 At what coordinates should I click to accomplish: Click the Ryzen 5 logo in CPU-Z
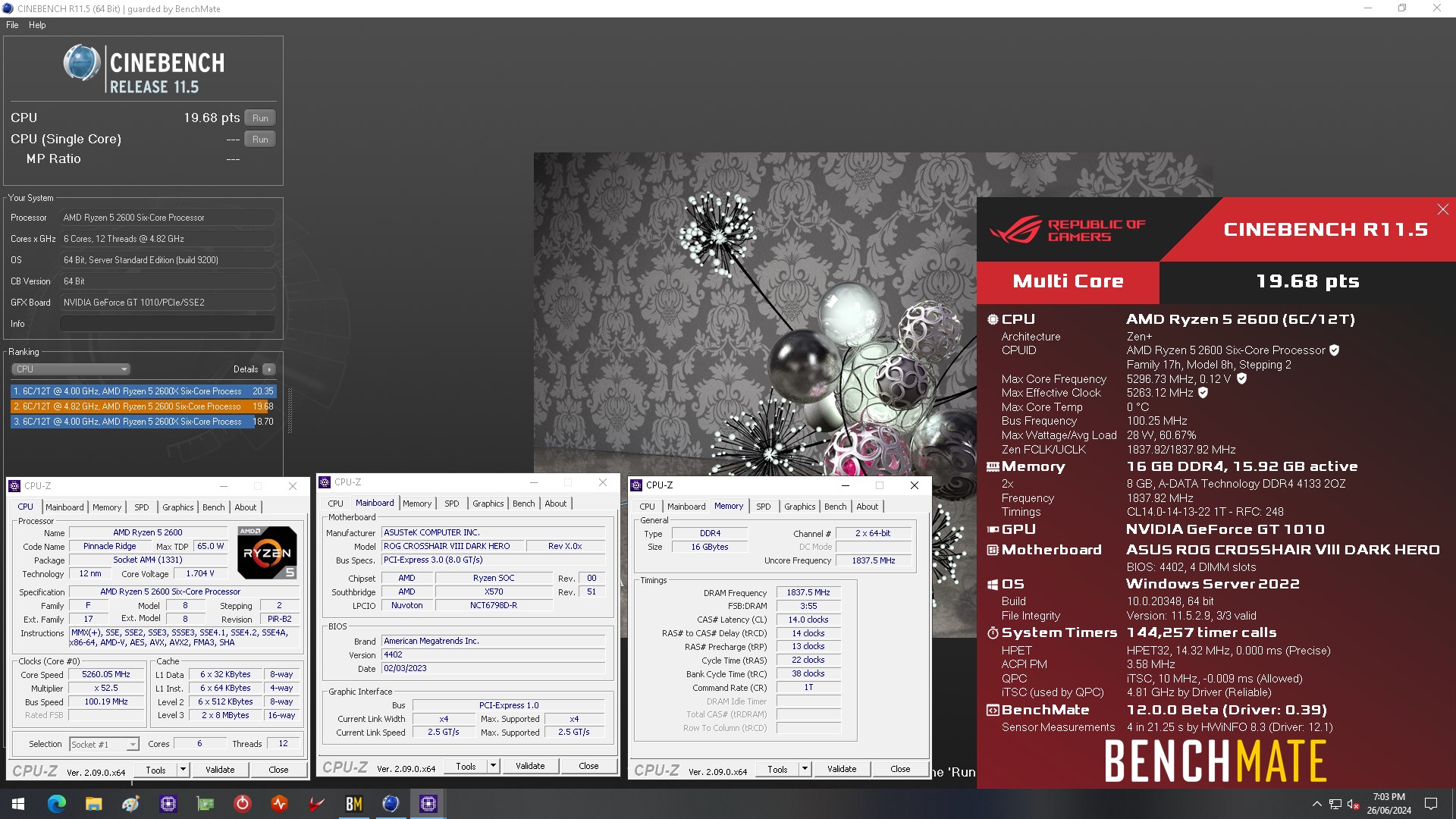(267, 552)
